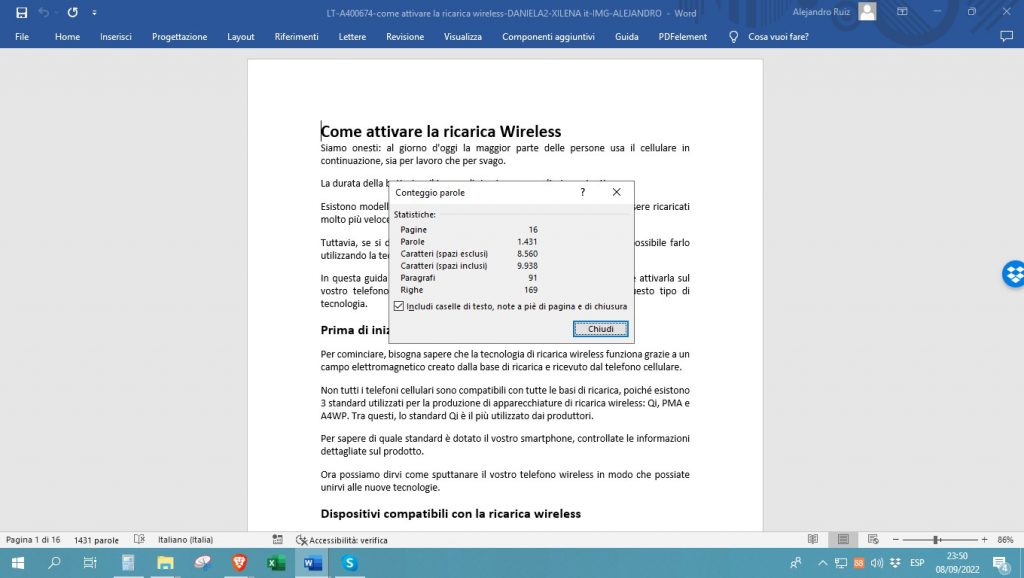Close the Conteggio parole dialog with Chiudi
Viewport: 1024px width, 578px height.
(x=599, y=328)
